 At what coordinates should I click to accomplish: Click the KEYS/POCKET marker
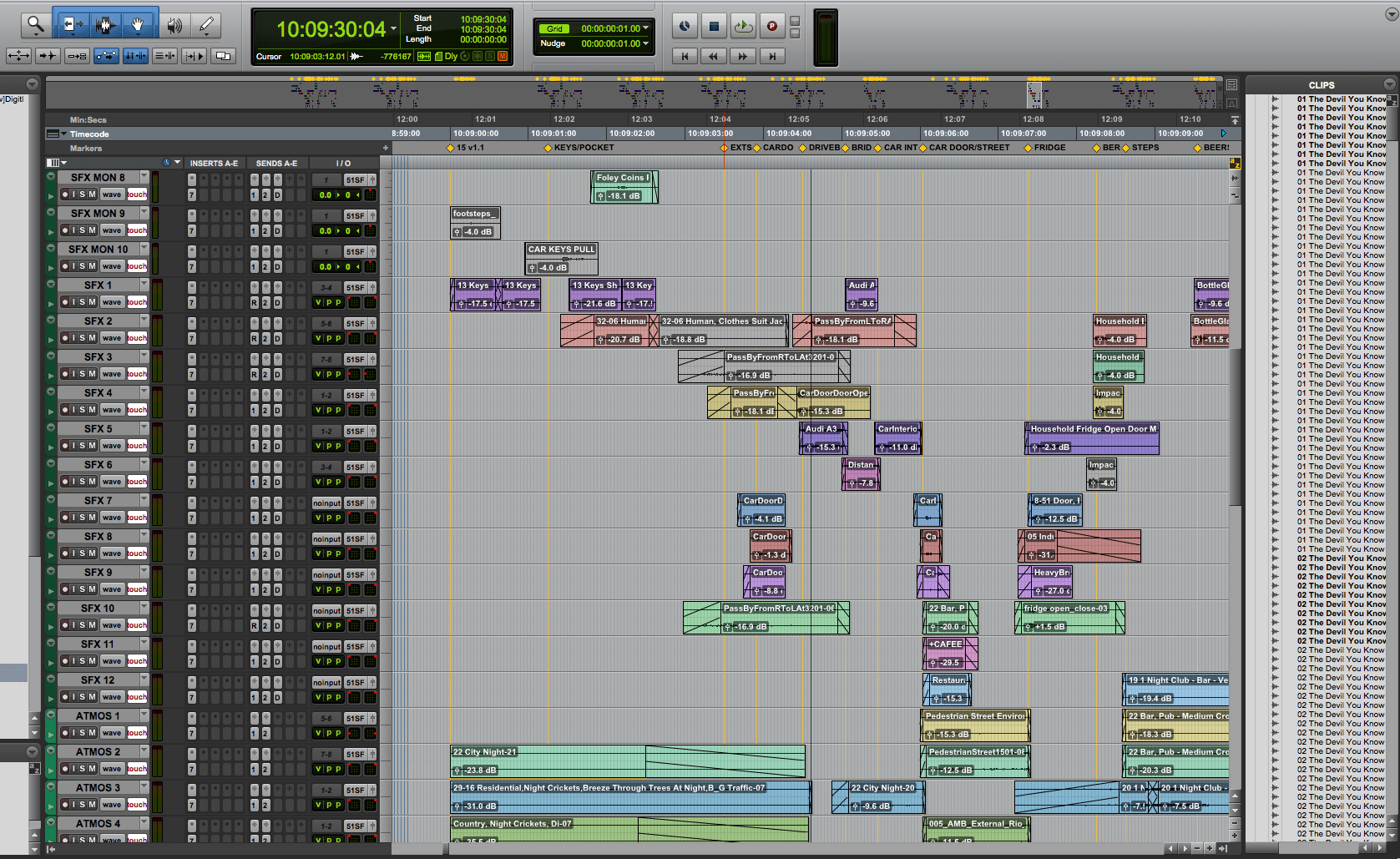549,148
